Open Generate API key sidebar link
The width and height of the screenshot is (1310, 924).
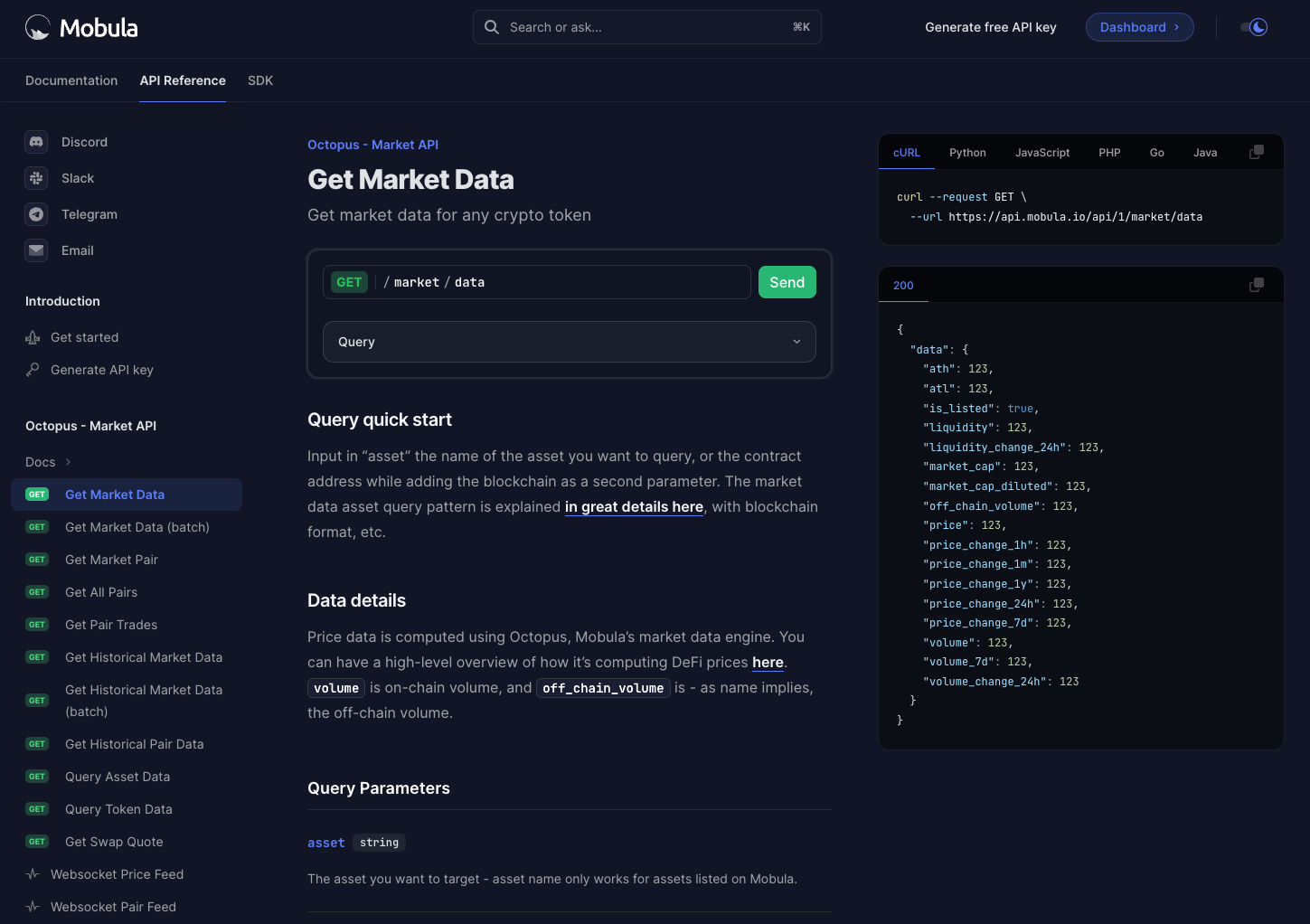click(x=102, y=370)
